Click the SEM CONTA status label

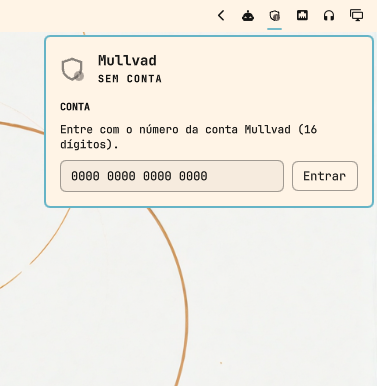click(130, 79)
